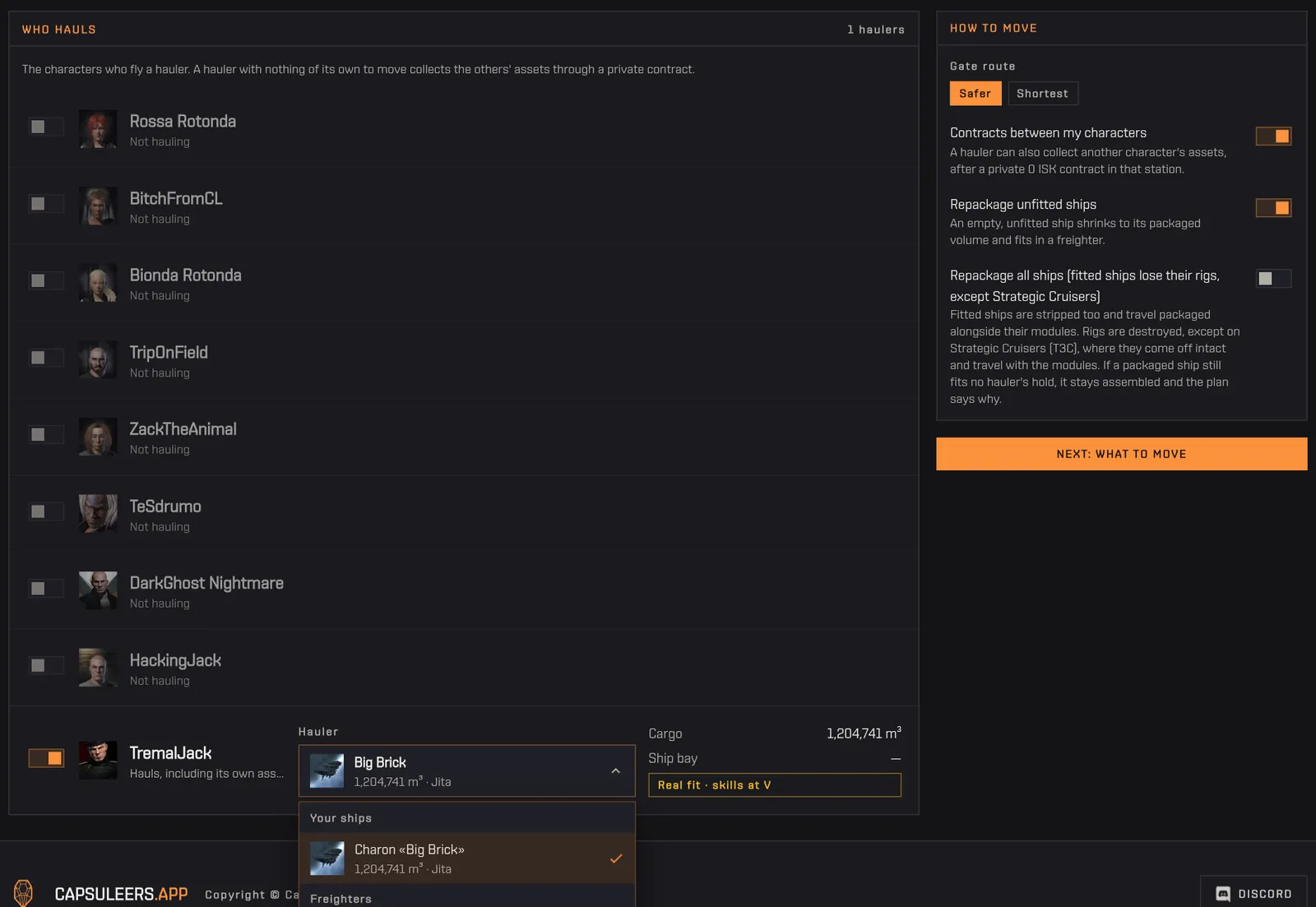Click ZackTheAnimal's character portrait
The width and height of the screenshot is (1316, 907).
98,437
